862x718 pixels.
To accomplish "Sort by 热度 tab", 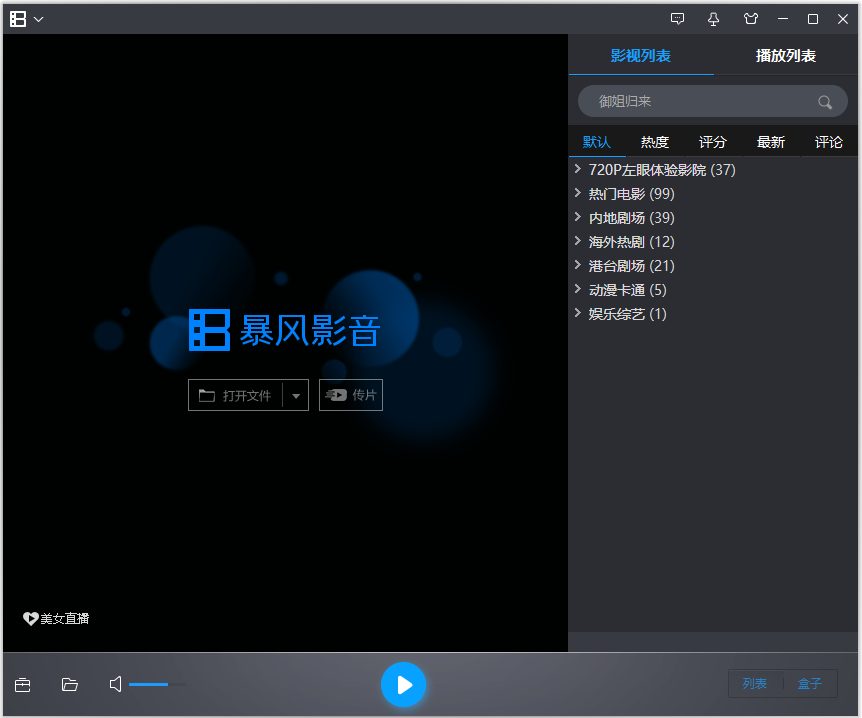I will point(655,142).
